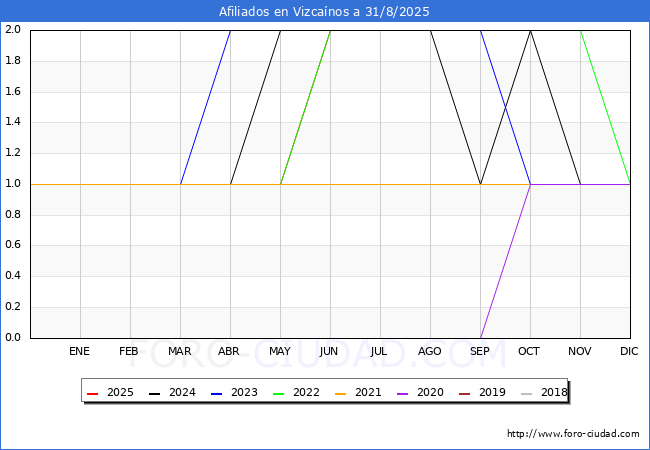Open the foro-ciudad.com URL text
This screenshot has width=650, height=450.
point(573,434)
